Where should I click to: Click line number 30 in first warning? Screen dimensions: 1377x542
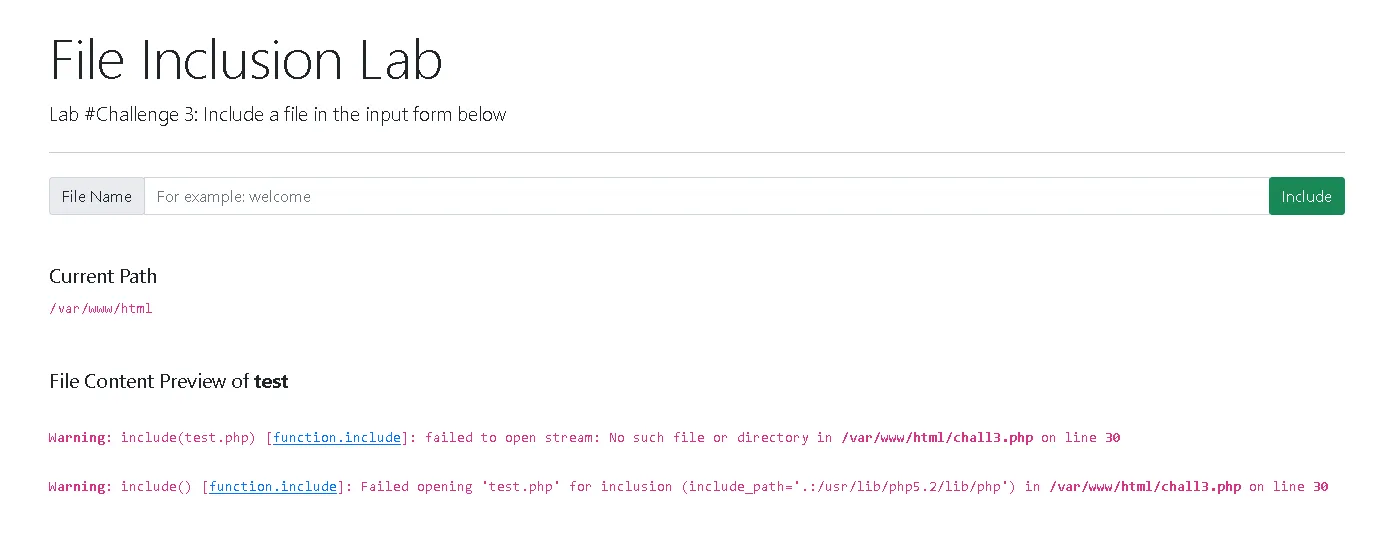(x=1112, y=438)
